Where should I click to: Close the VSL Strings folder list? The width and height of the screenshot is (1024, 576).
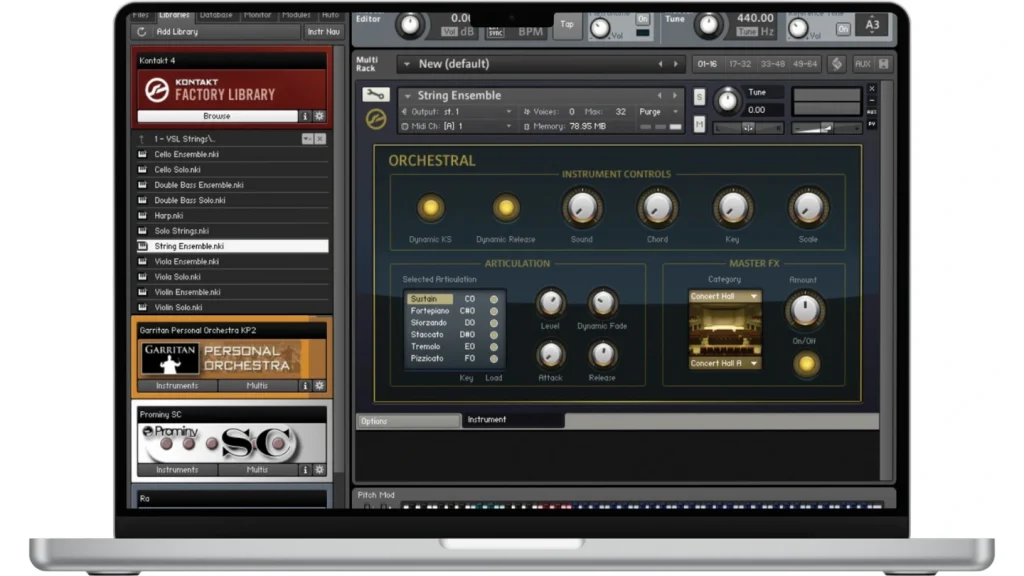pos(320,139)
